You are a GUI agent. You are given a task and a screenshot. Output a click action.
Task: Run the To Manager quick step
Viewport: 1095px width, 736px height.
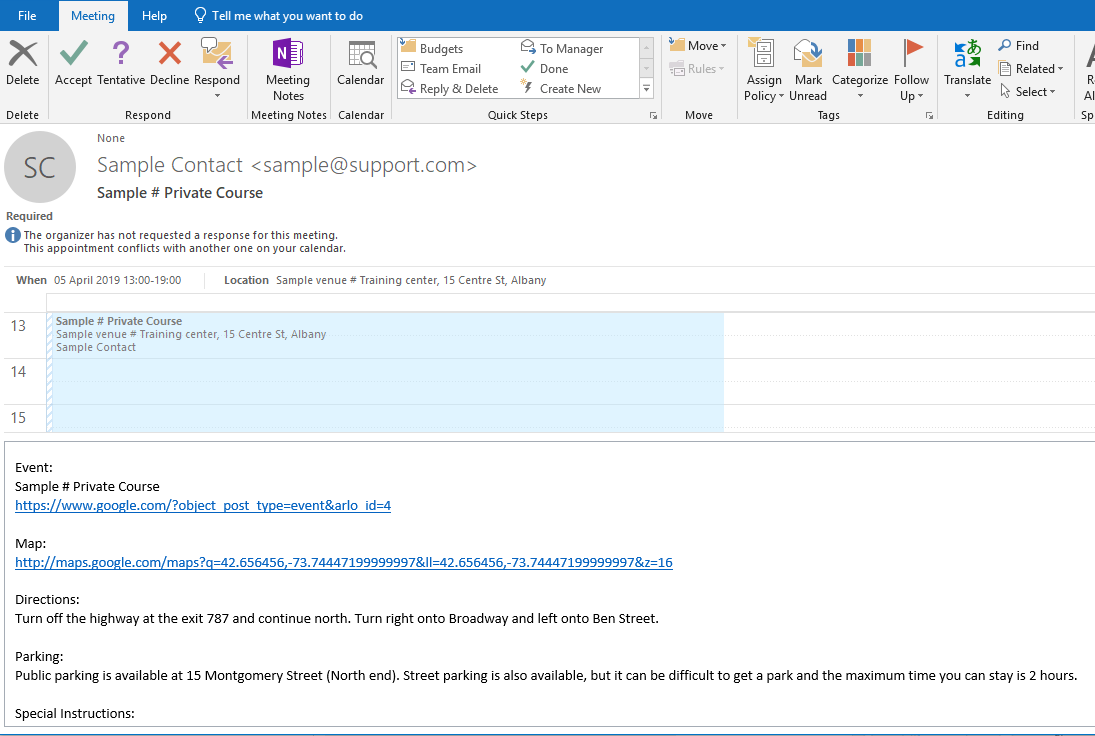[x=562, y=48]
